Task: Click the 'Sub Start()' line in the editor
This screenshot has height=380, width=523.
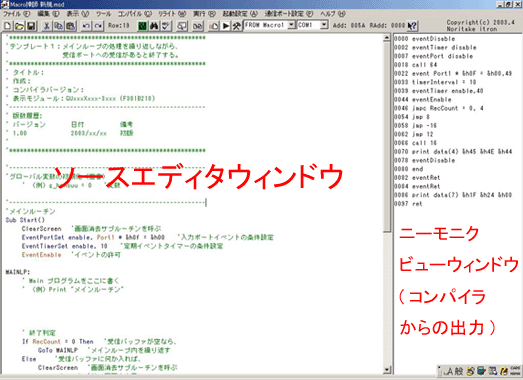Action: pos(25,220)
